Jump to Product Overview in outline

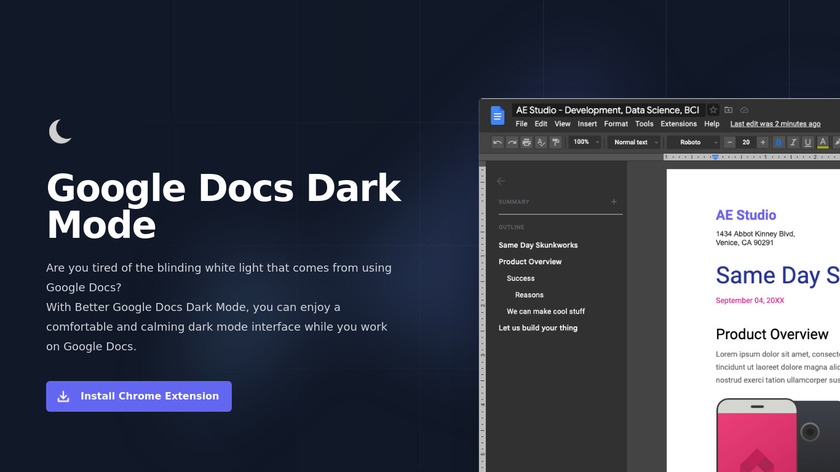click(x=530, y=262)
